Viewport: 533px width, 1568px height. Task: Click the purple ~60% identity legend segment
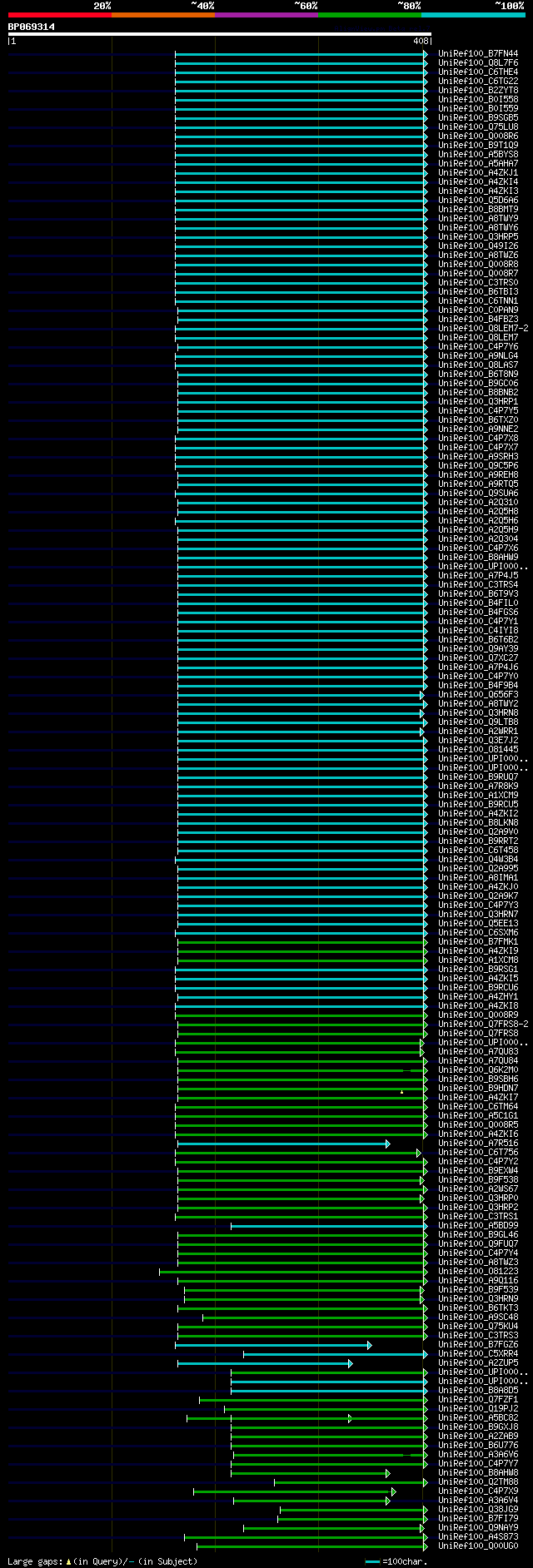coord(266,15)
